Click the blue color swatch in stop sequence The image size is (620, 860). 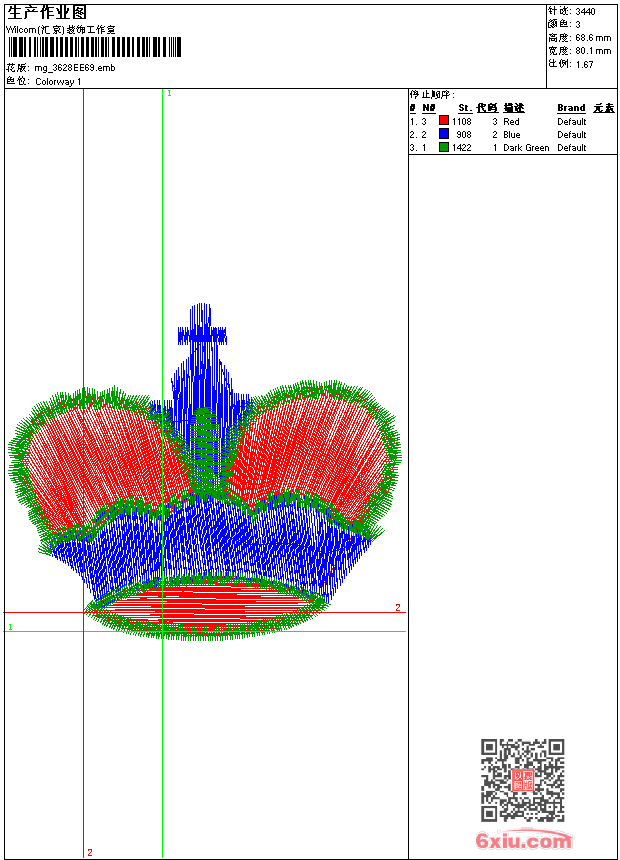click(x=443, y=134)
